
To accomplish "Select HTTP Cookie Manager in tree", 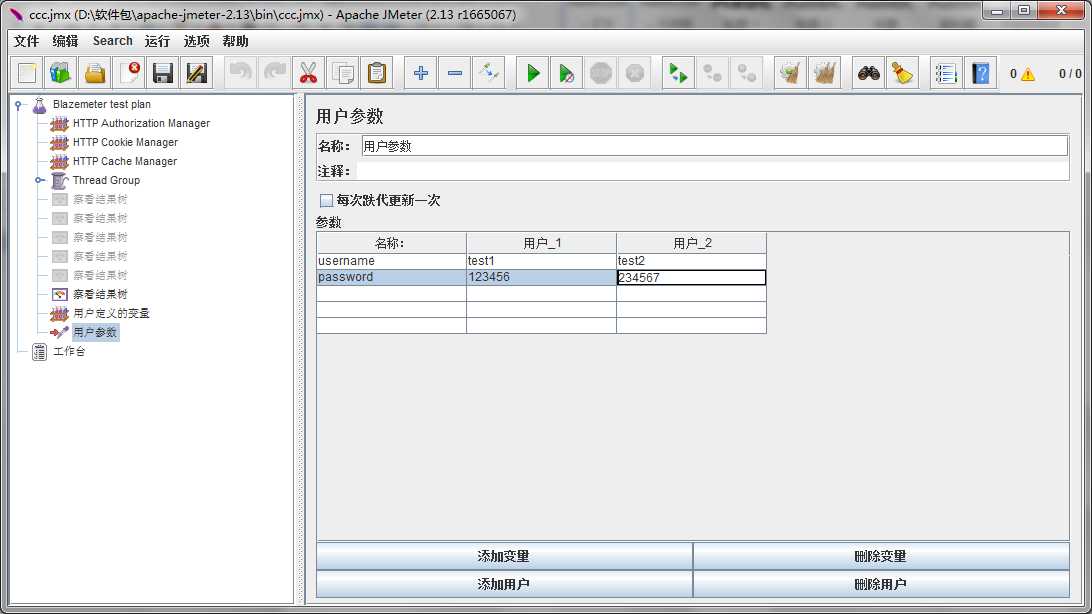I will coord(125,142).
